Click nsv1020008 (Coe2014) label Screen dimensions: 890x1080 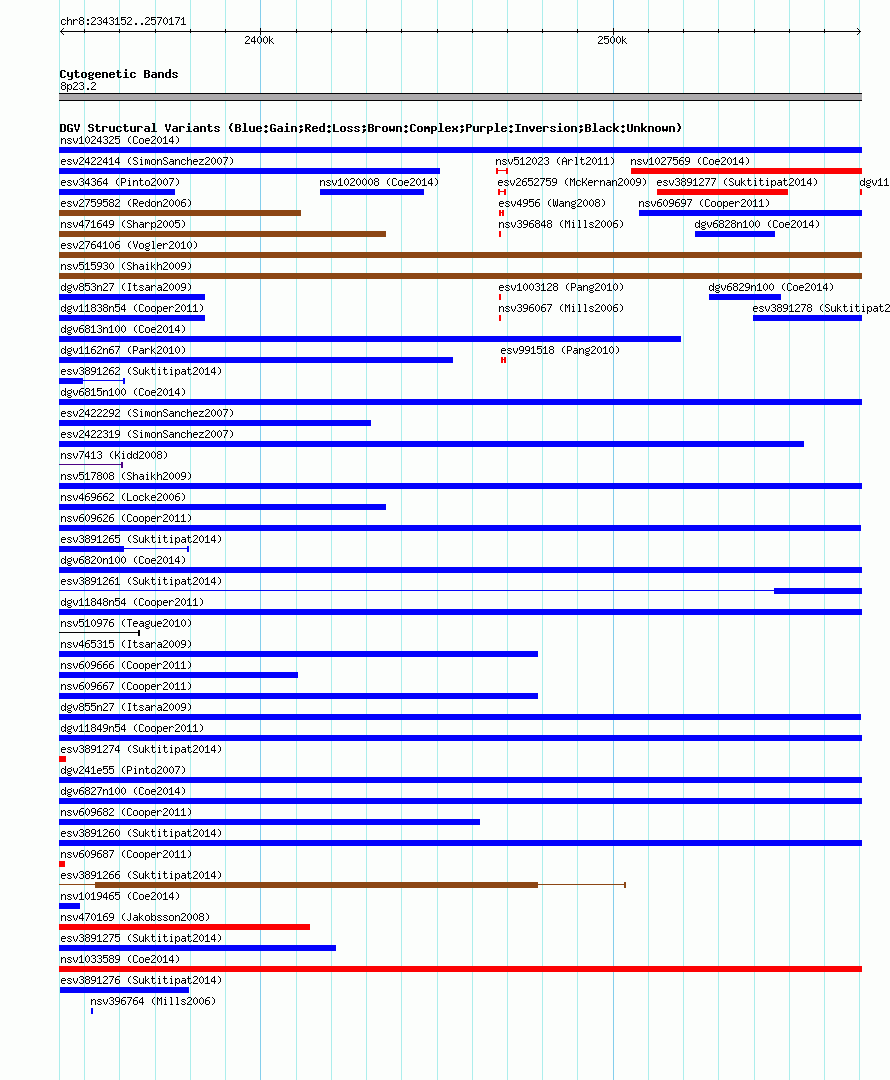point(379,183)
